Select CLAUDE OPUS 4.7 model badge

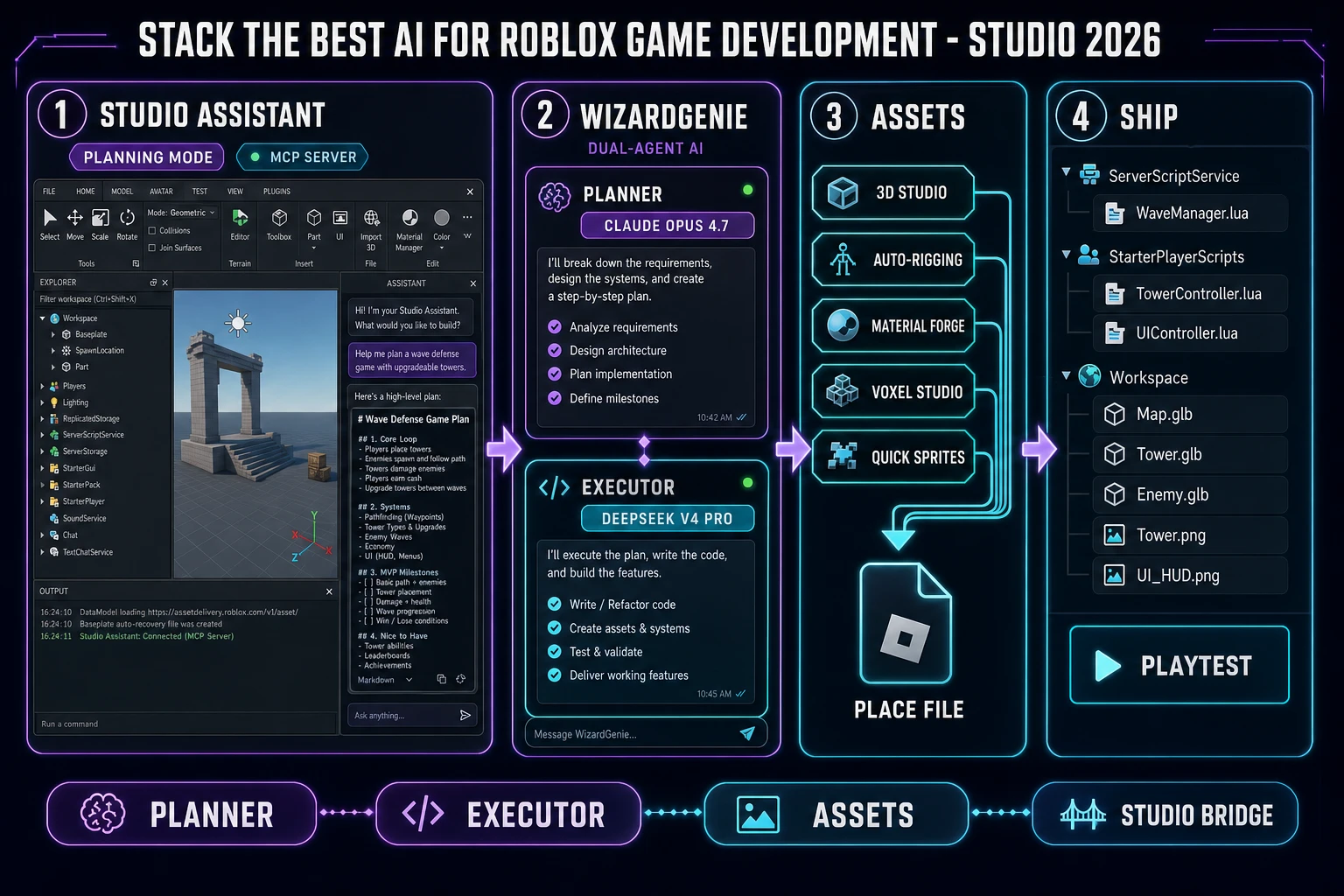667,225
